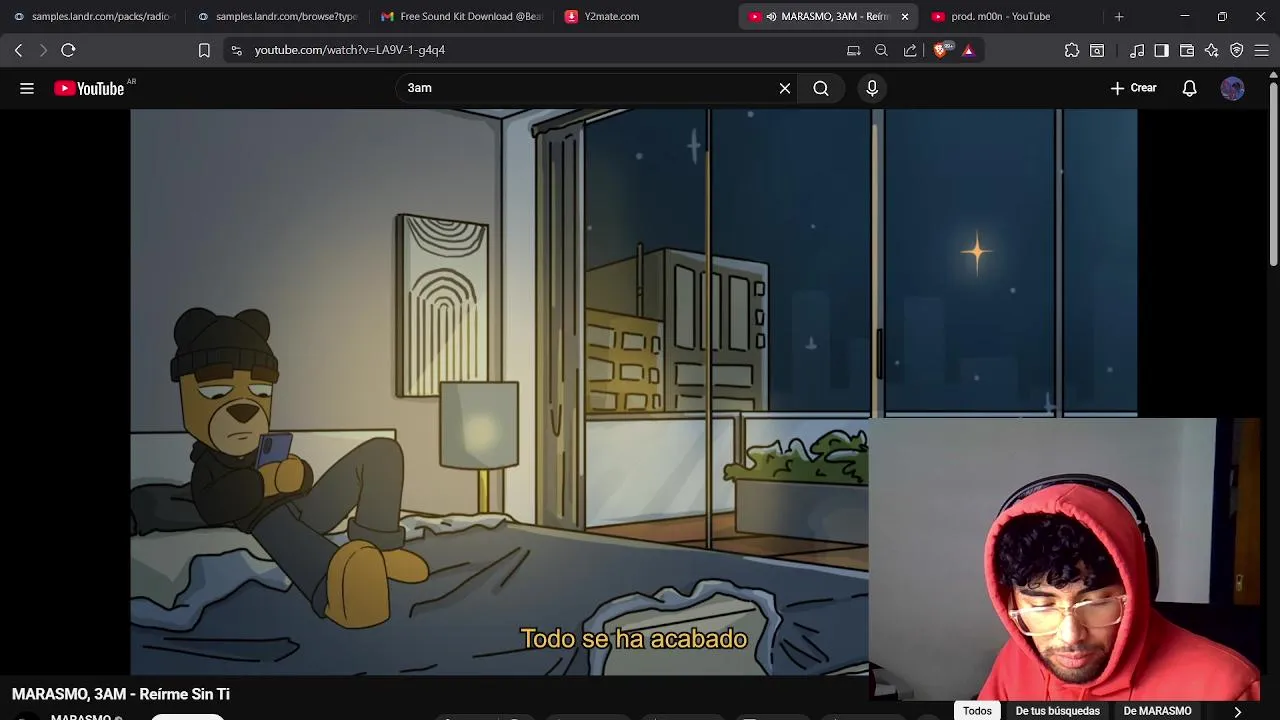
Task: Start voice search with microphone
Action: [872, 88]
